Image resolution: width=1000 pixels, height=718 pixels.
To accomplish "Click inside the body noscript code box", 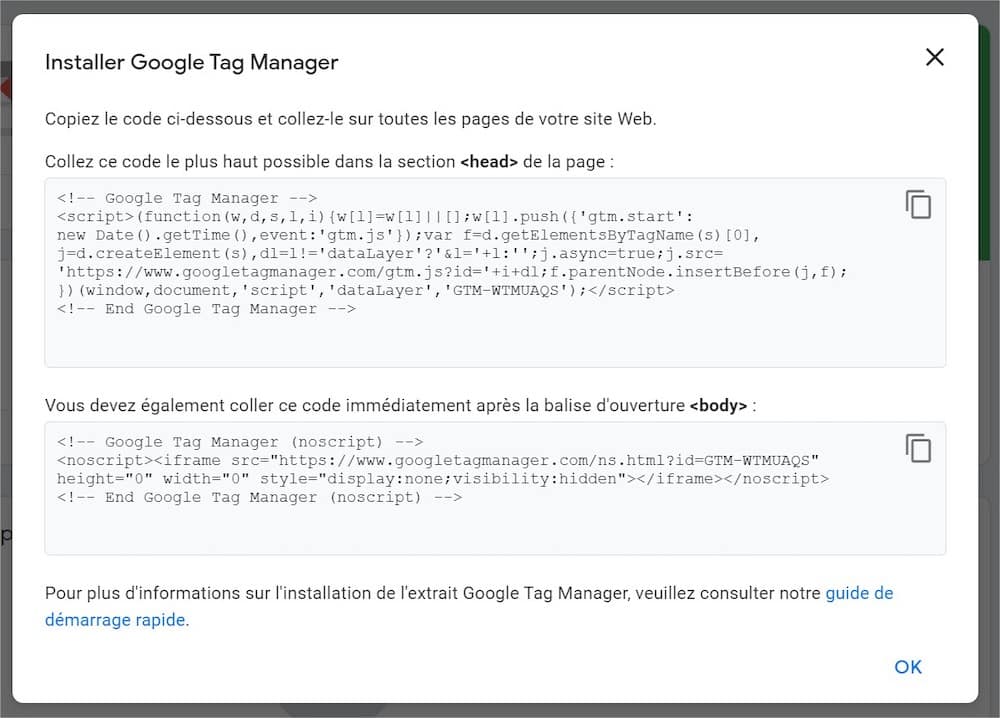I will point(495,528).
